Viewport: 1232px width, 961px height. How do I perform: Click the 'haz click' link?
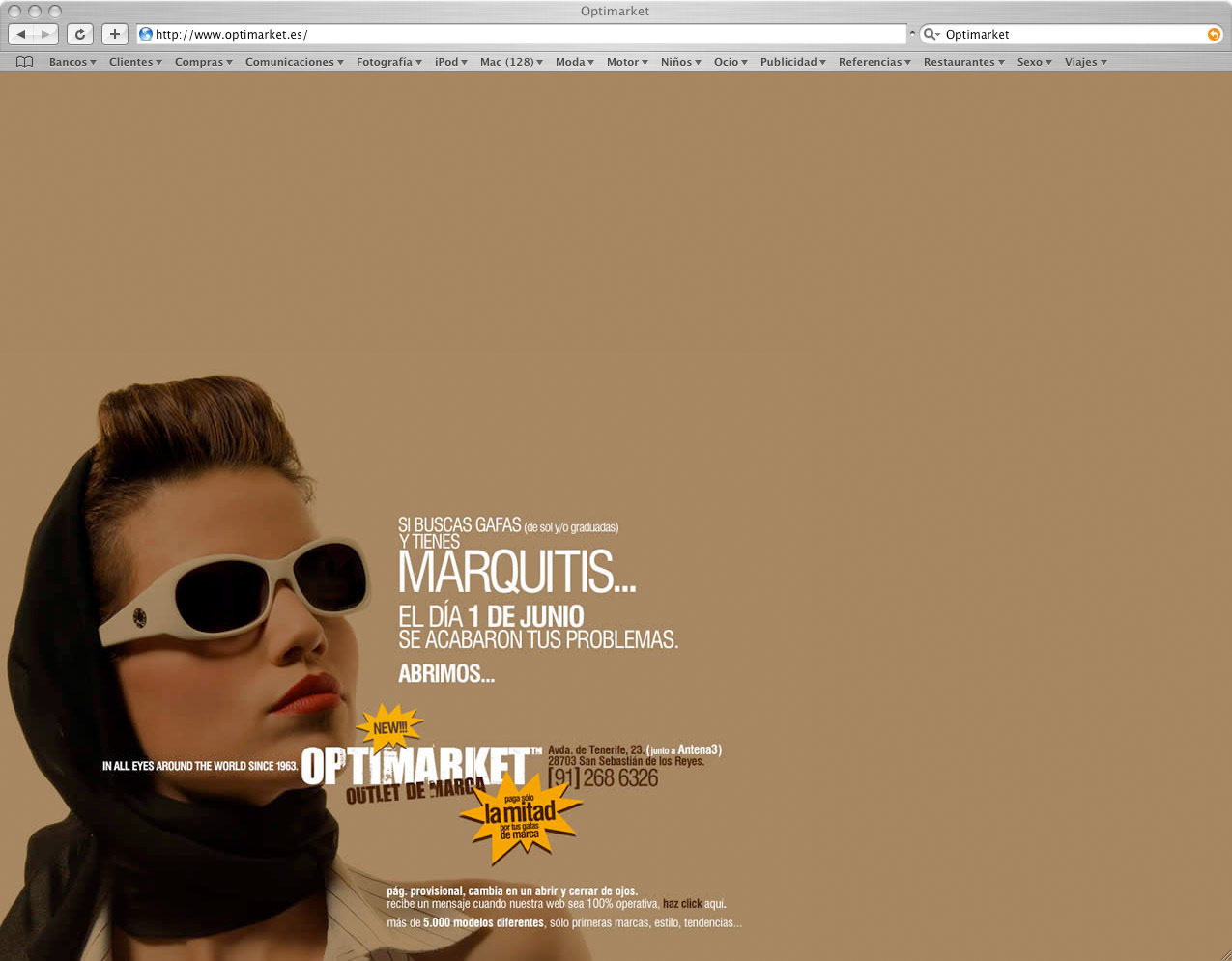click(x=682, y=904)
